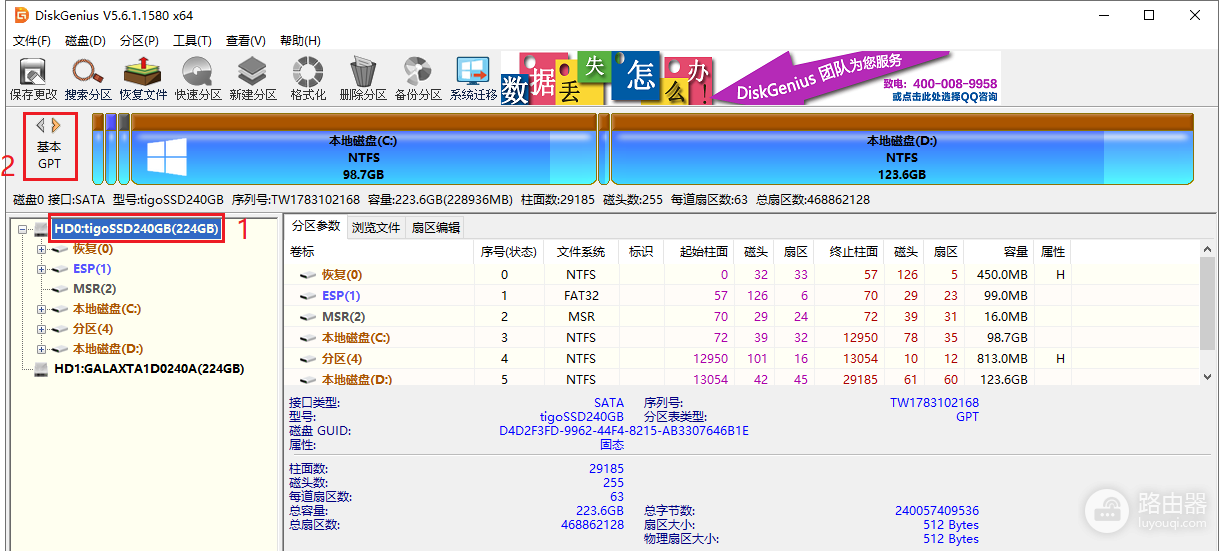1225x551 pixels.
Task: Expand the ESP(1) tree node
Action: [x=42, y=269]
